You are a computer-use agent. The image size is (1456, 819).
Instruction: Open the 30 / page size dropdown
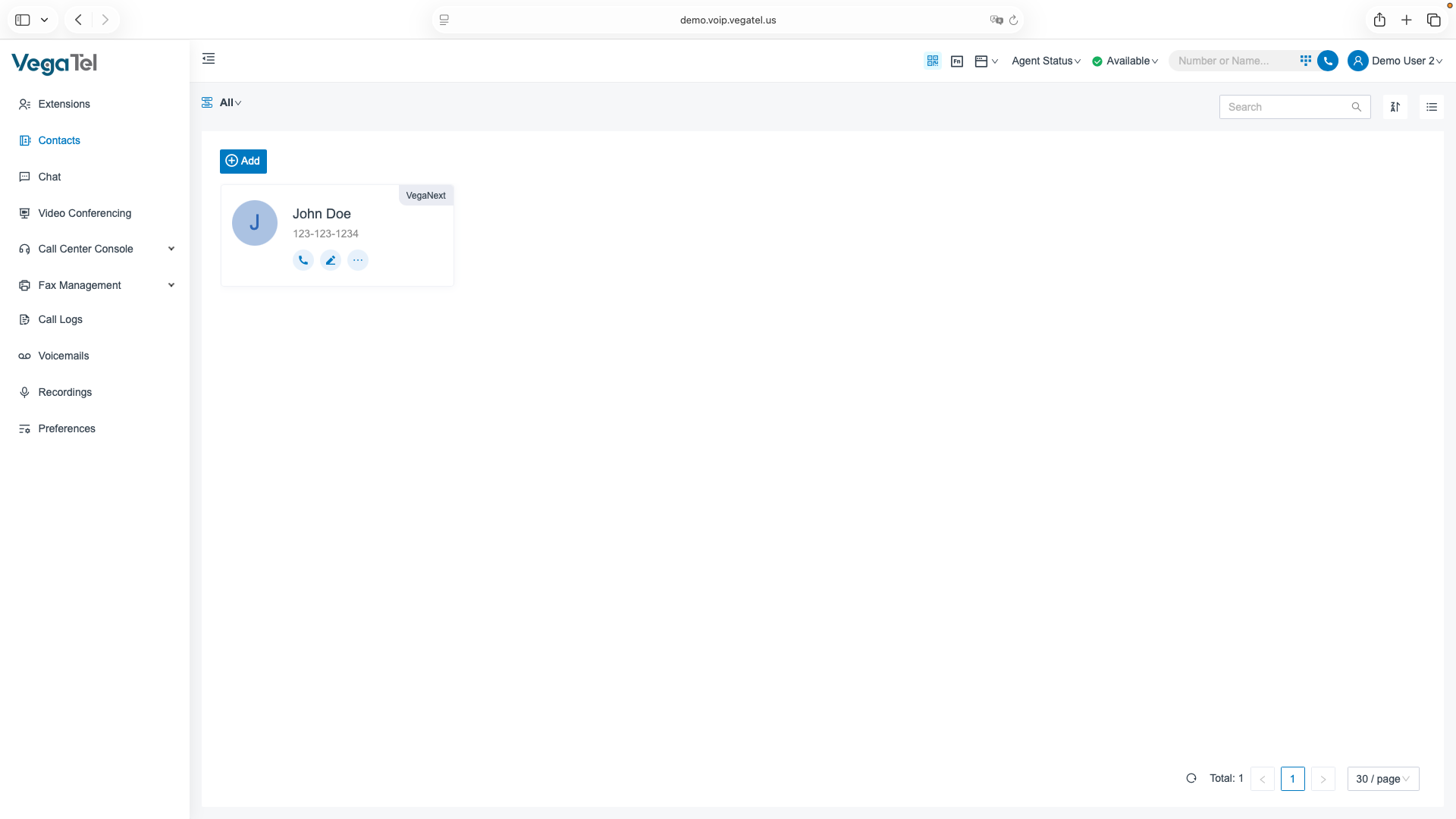click(1382, 779)
